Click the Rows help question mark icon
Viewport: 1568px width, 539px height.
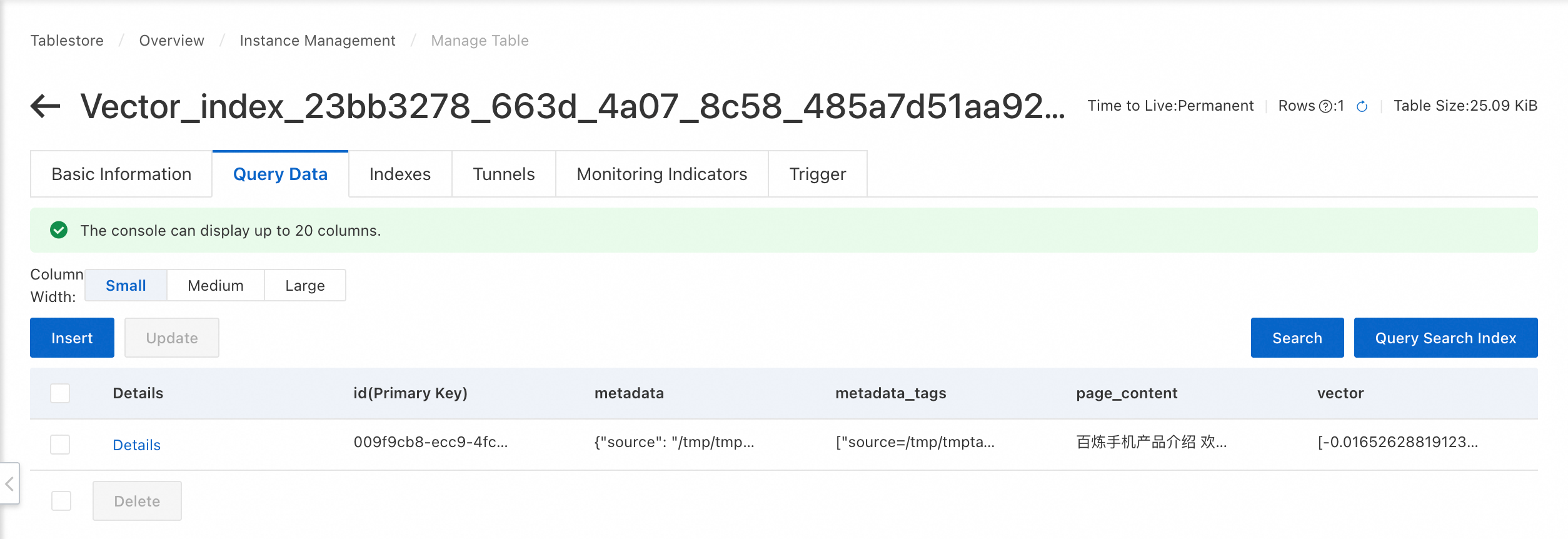point(1325,107)
